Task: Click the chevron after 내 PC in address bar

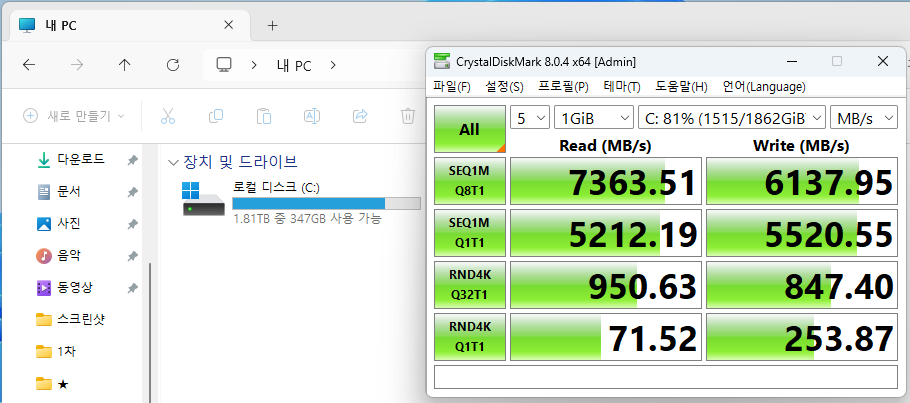Action: [x=333, y=65]
